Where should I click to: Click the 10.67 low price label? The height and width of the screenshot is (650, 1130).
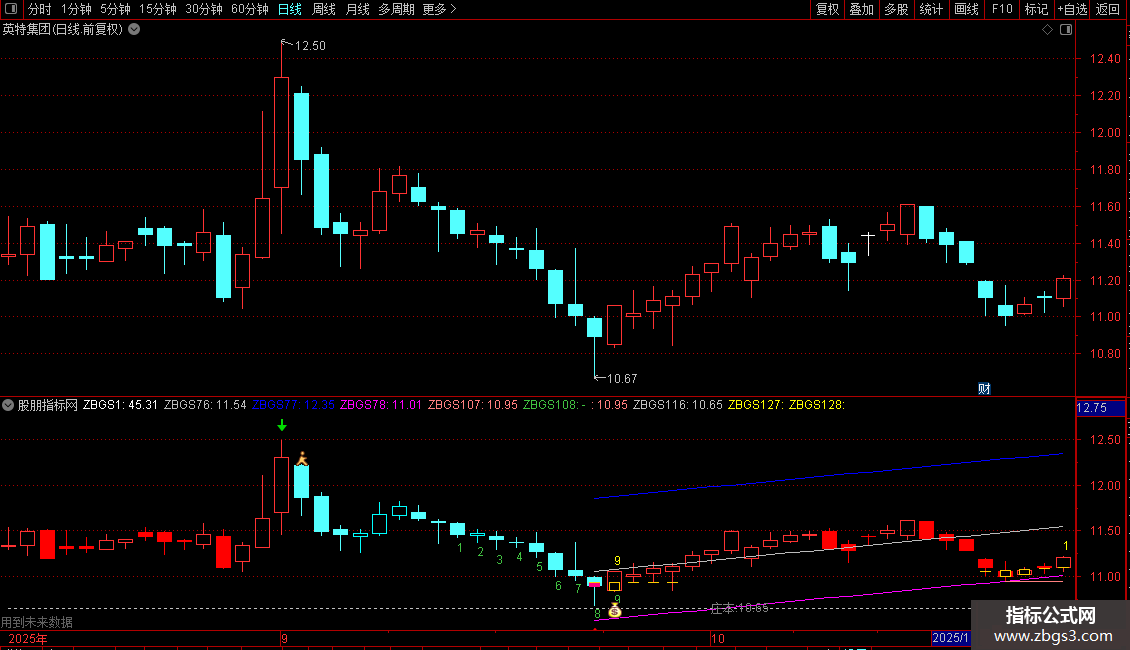pos(622,378)
